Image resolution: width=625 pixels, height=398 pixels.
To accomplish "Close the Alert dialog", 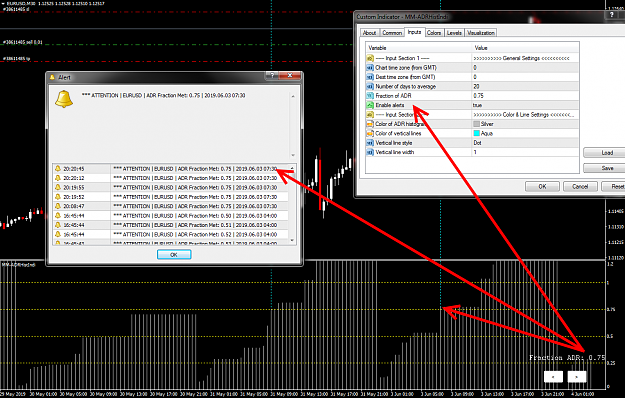I will pyautogui.click(x=290, y=76).
